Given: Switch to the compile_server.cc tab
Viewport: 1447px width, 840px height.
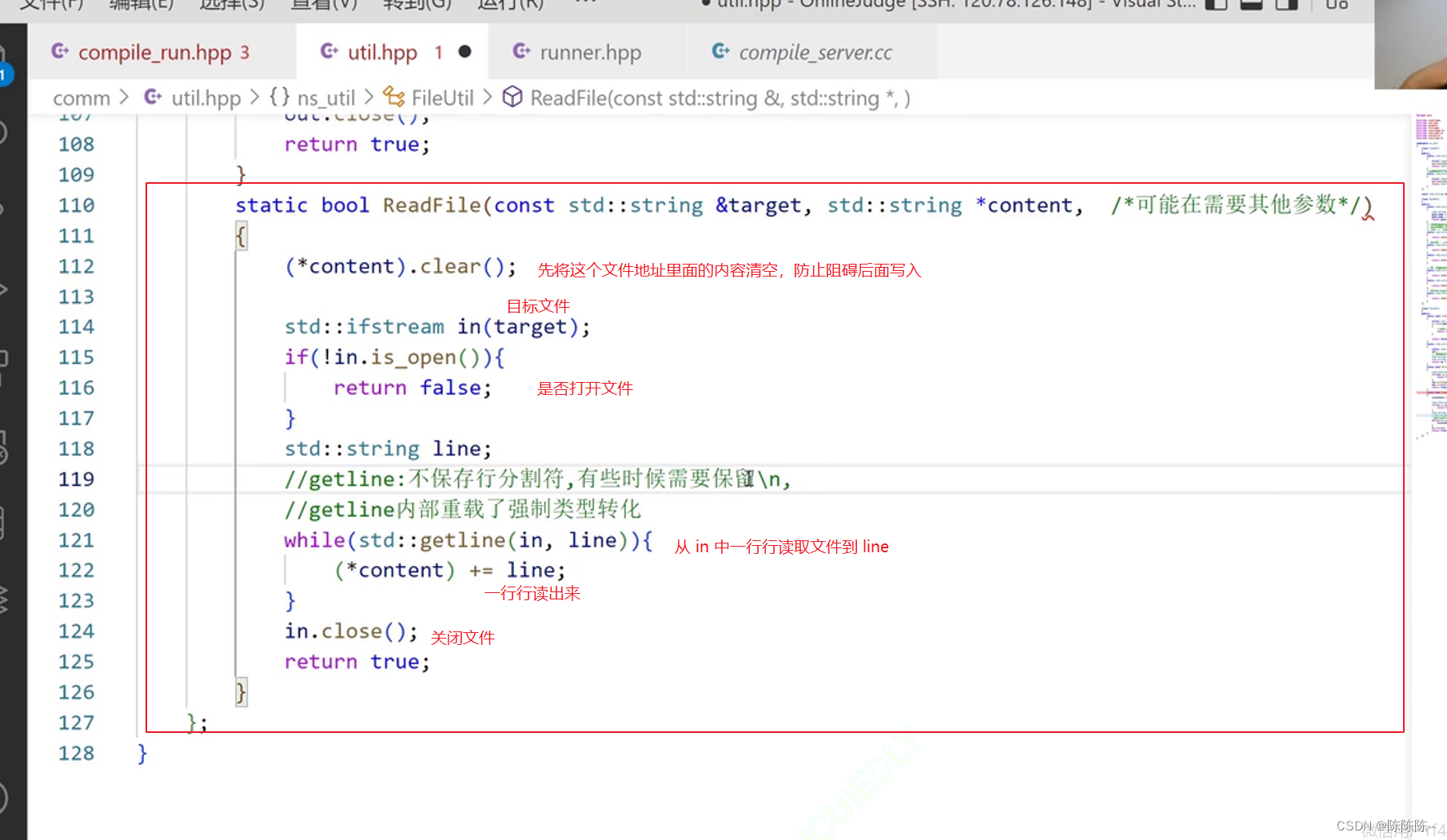Looking at the screenshot, I should (815, 52).
